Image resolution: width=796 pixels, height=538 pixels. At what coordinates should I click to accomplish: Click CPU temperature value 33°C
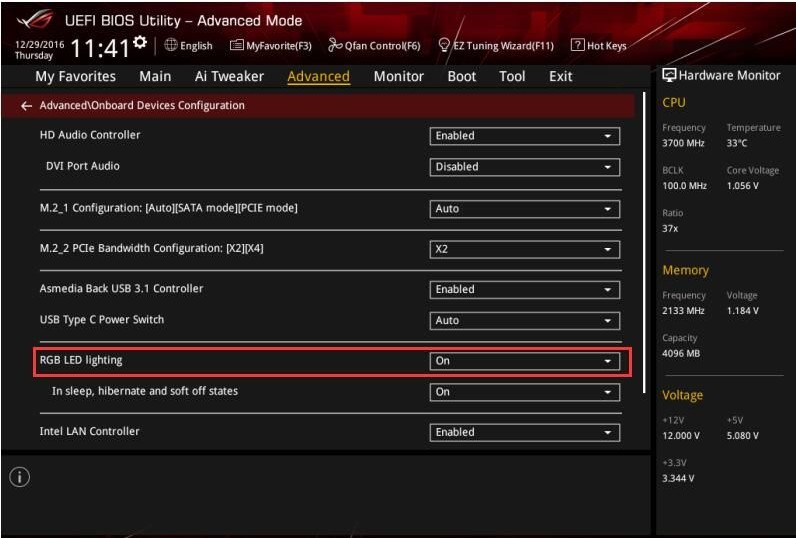coord(737,143)
